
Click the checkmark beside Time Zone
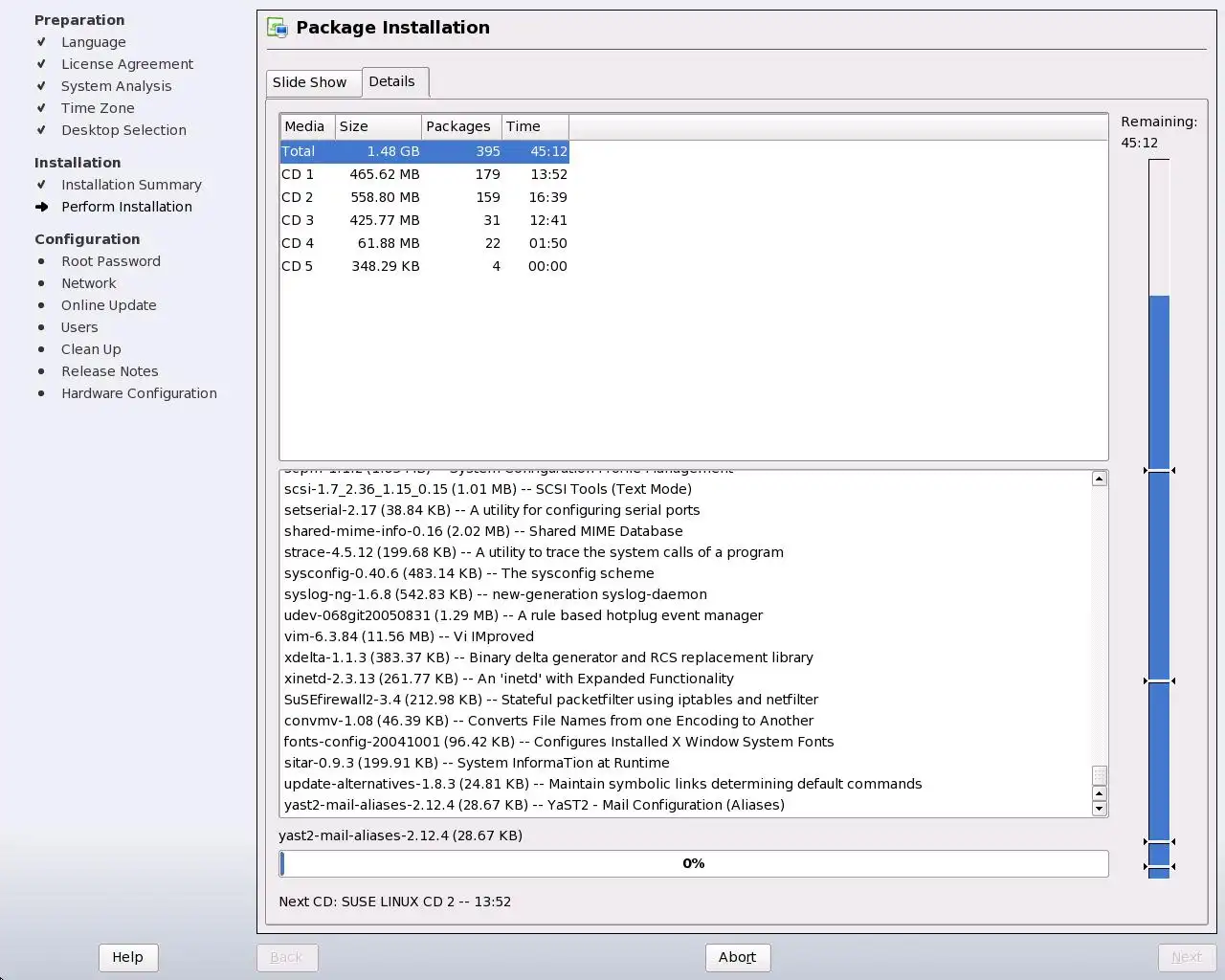tap(41, 108)
